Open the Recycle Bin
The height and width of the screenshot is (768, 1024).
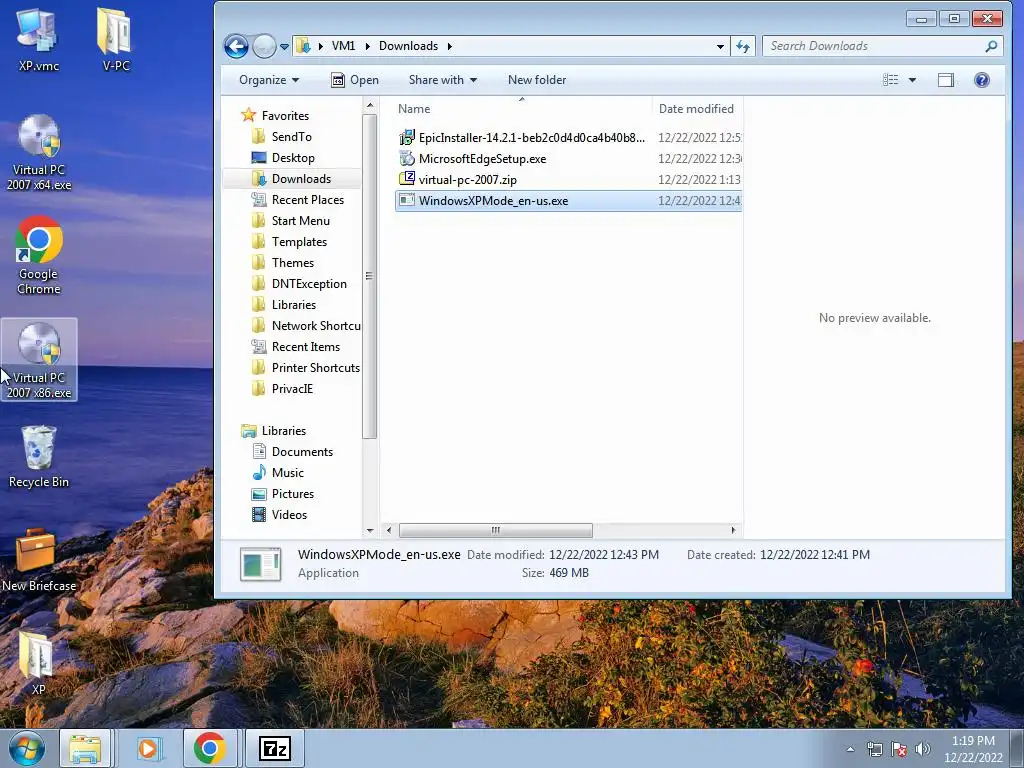click(x=39, y=456)
